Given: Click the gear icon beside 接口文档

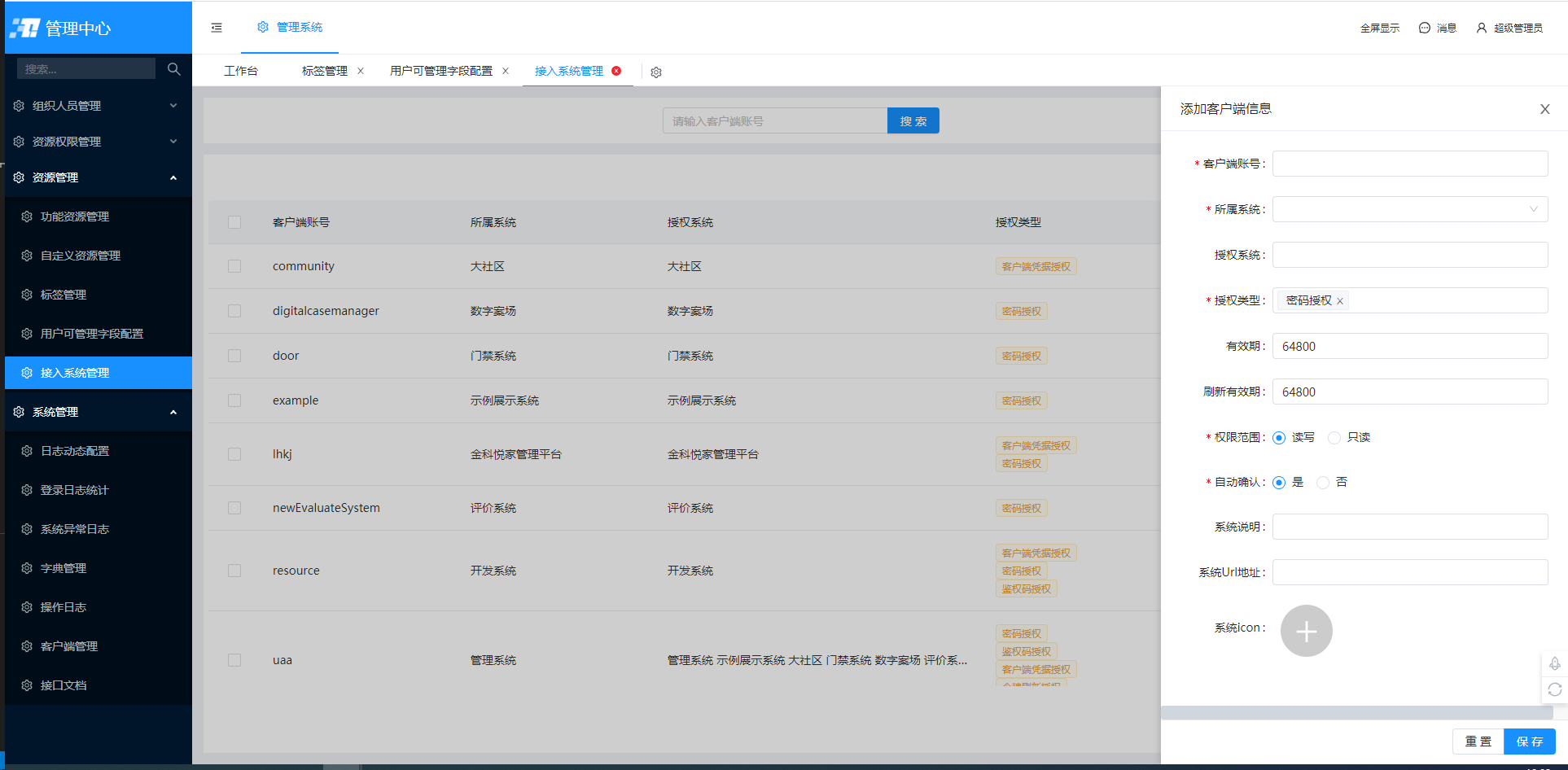Looking at the screenshot, I should [27, 685].
